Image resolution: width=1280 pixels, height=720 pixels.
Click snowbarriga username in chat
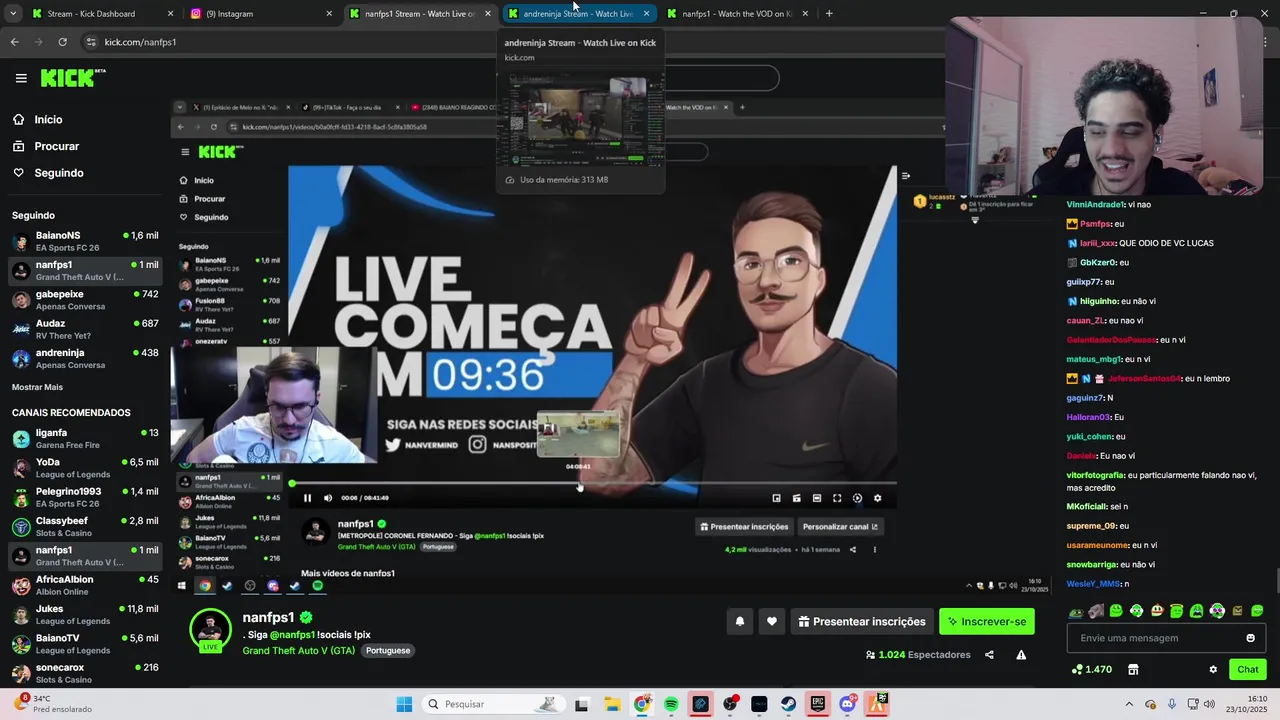tap(1092, 565)
